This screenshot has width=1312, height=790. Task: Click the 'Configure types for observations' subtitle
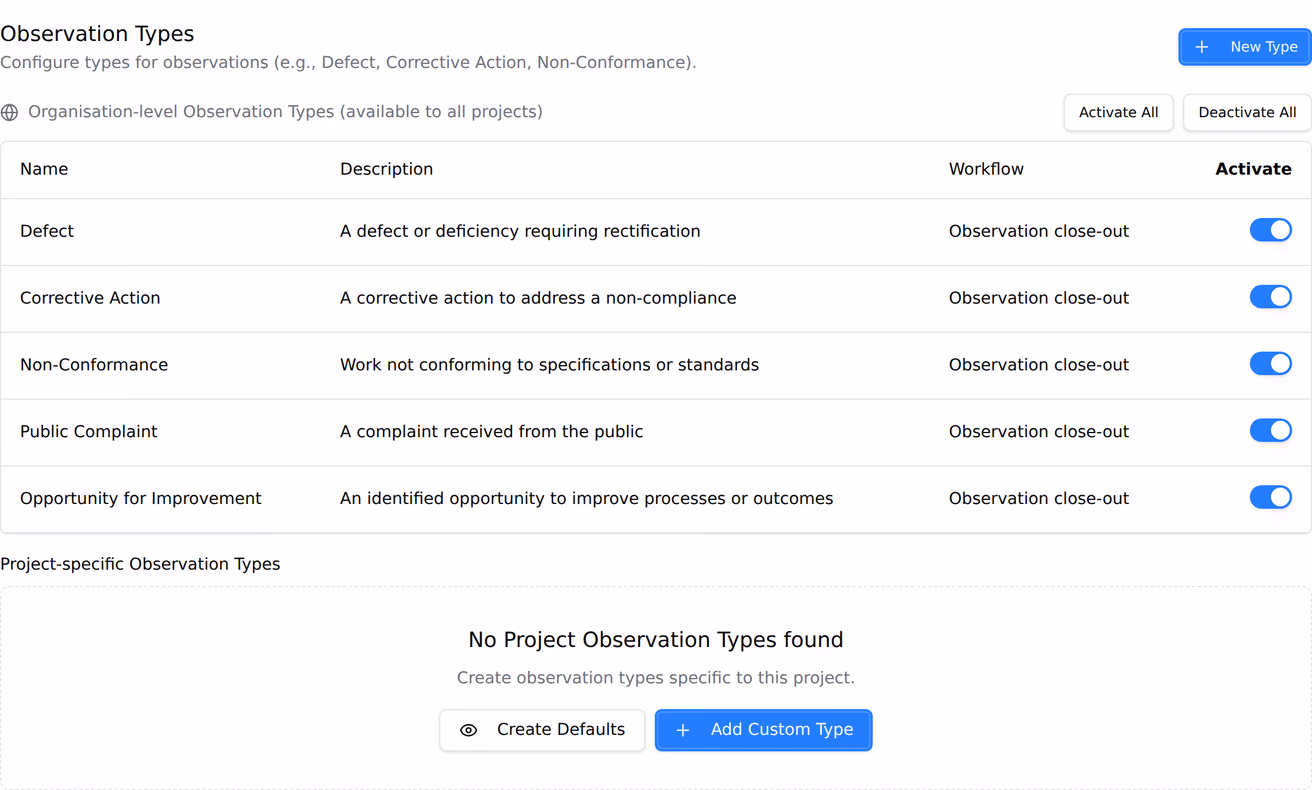348,62
